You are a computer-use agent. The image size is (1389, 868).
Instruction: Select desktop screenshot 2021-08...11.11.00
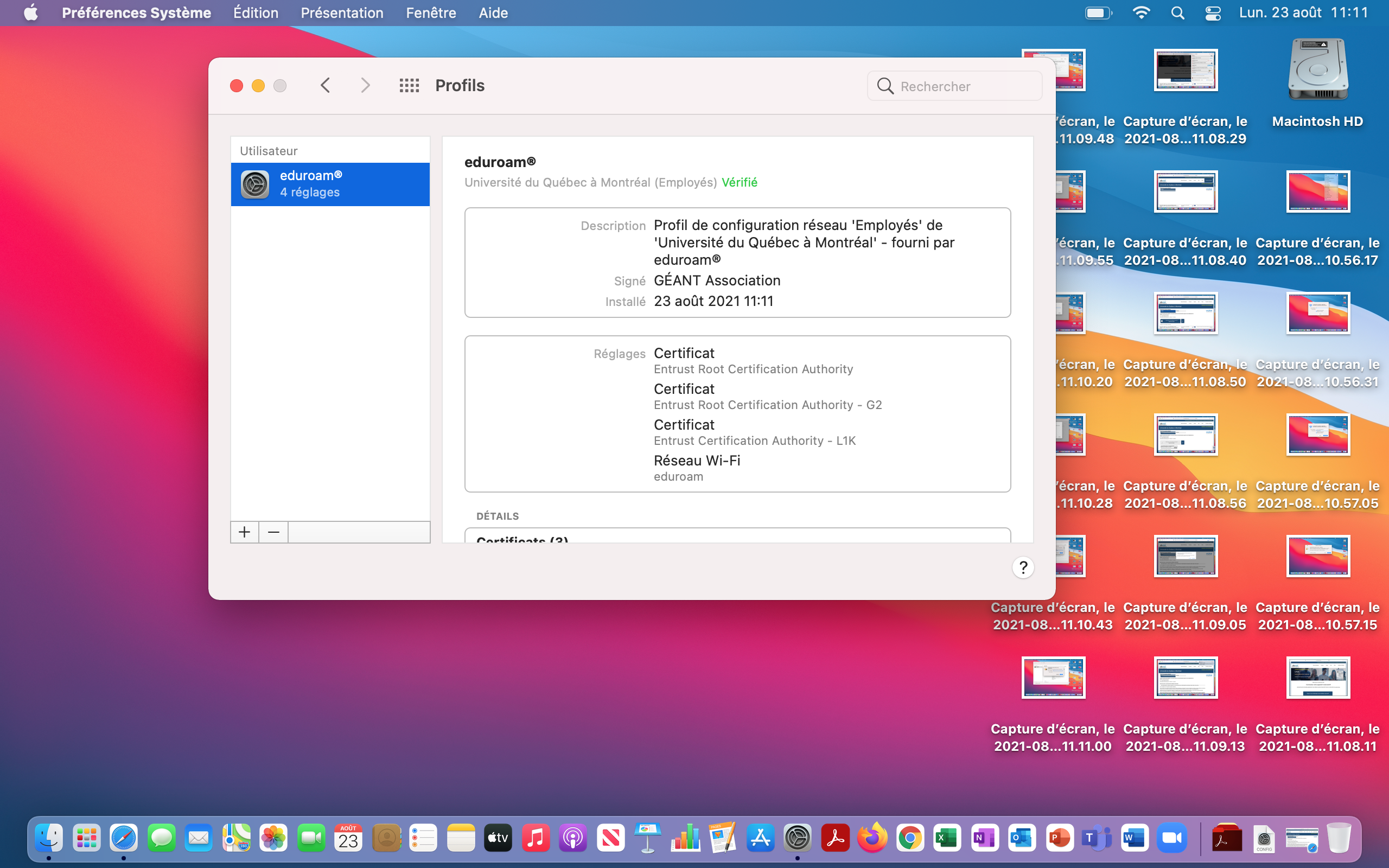tap(1053, 705)
